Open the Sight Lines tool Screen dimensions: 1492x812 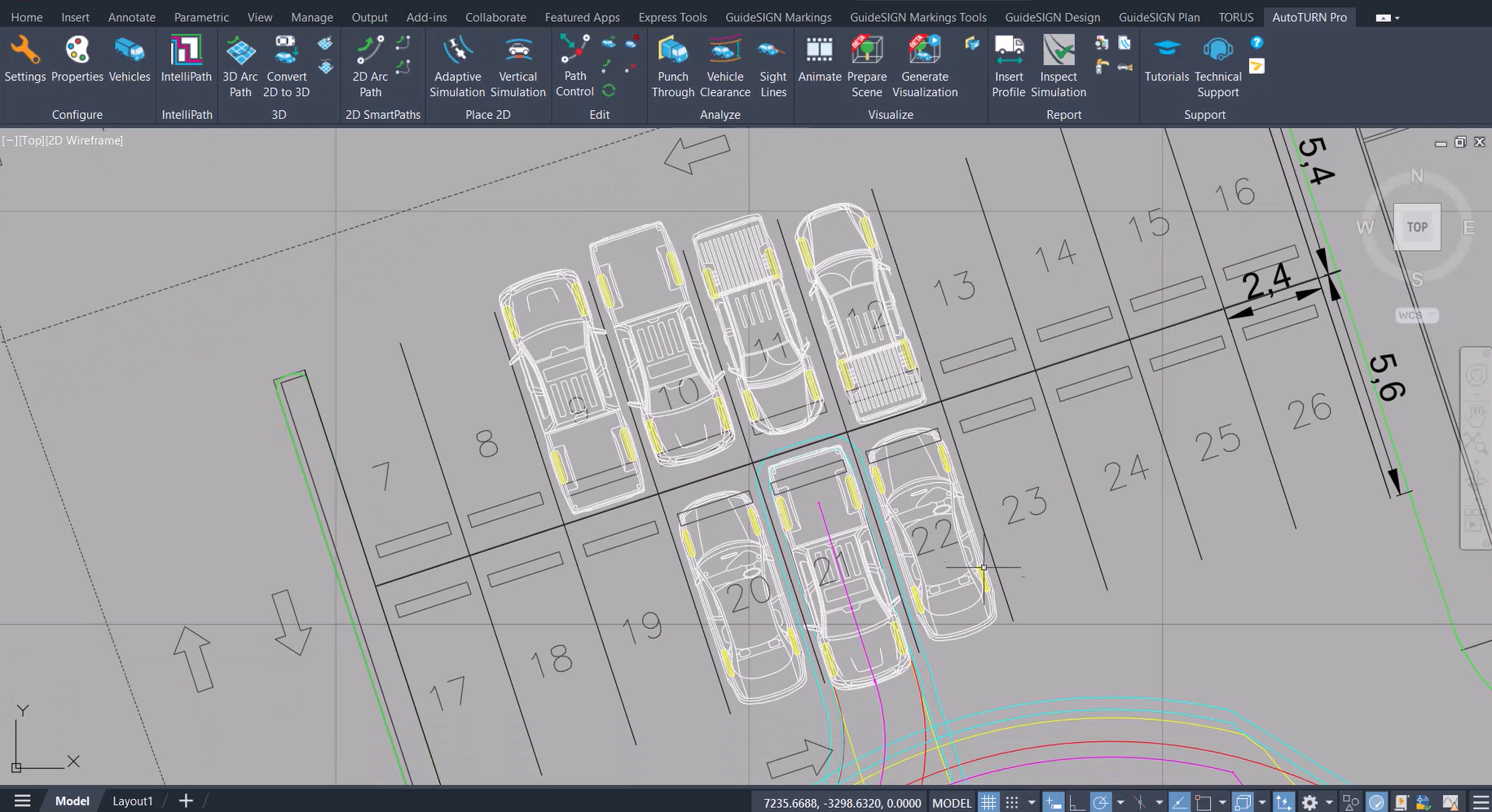tap(772, 67)
